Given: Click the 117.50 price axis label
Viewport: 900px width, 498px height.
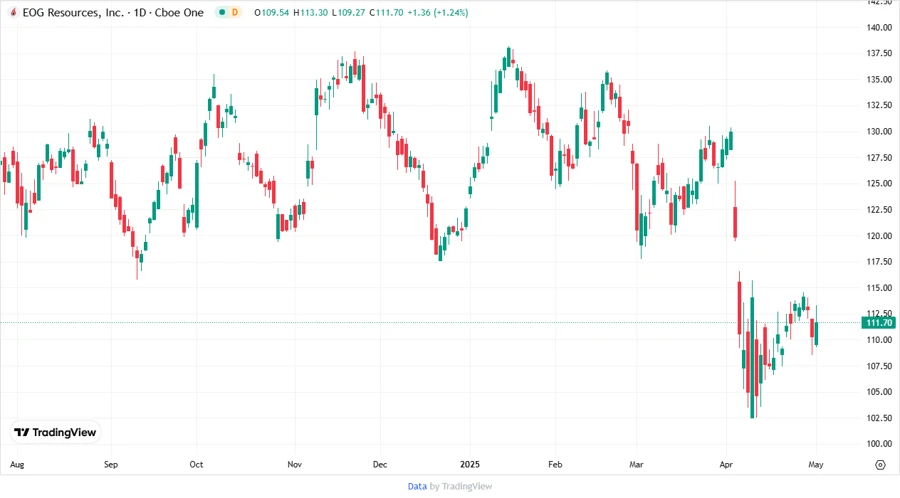Looking at the screenshot, I should point(879,262).
